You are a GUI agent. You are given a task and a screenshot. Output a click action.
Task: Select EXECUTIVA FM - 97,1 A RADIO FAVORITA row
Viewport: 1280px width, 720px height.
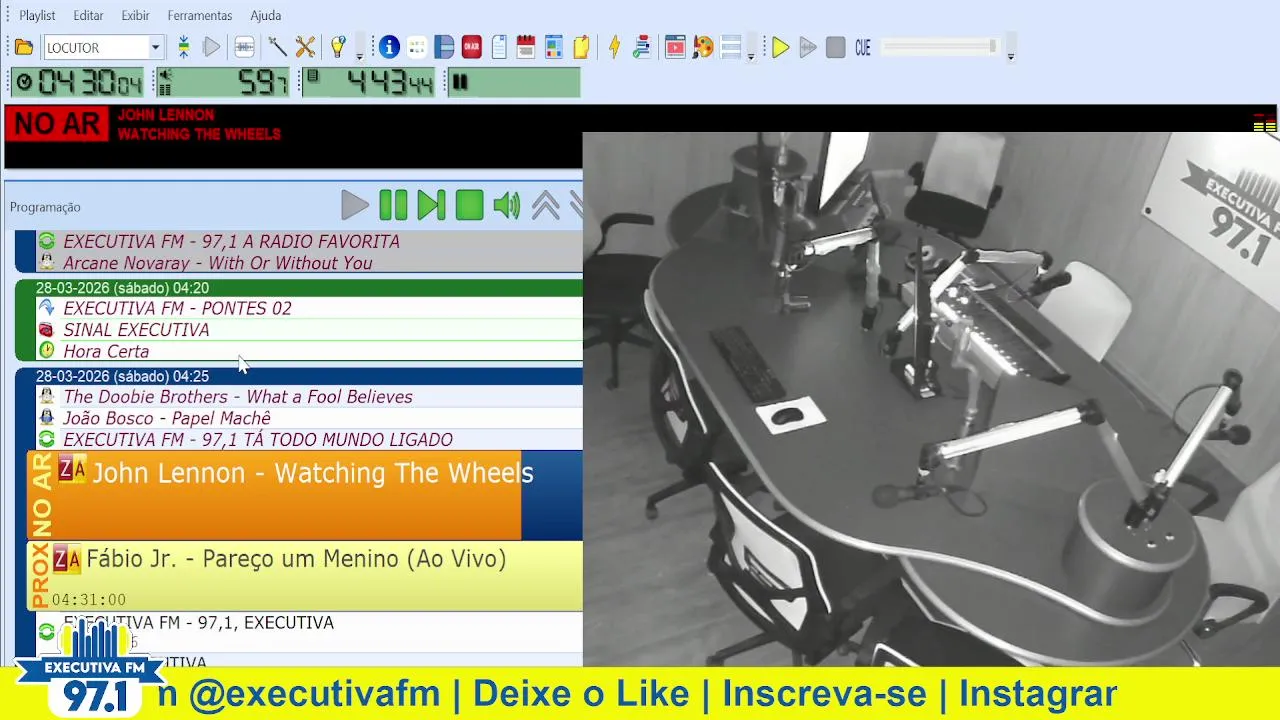tap(309, 241)
